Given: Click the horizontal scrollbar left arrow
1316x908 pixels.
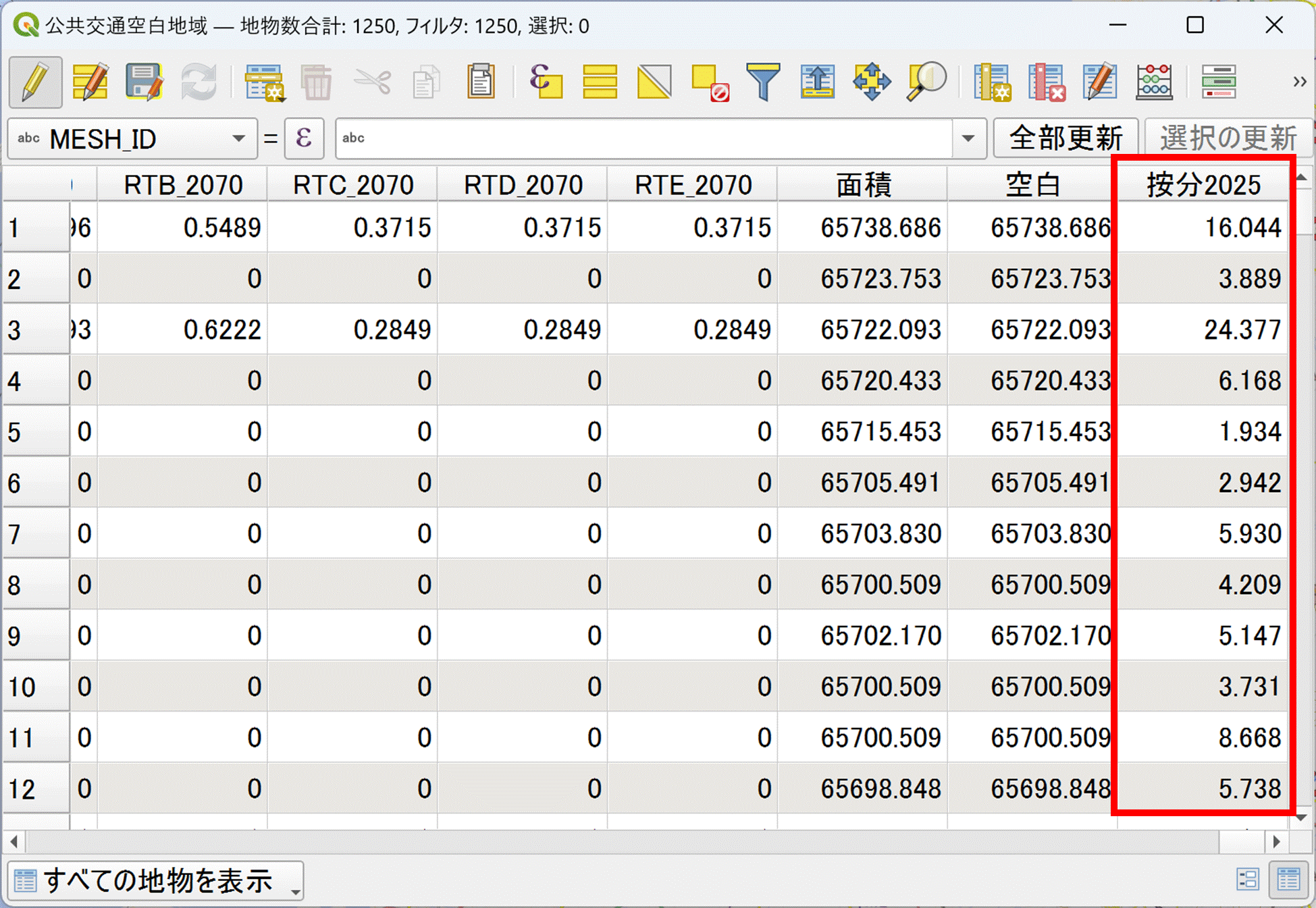Looking at the screenshot, I should coord(14,841).
